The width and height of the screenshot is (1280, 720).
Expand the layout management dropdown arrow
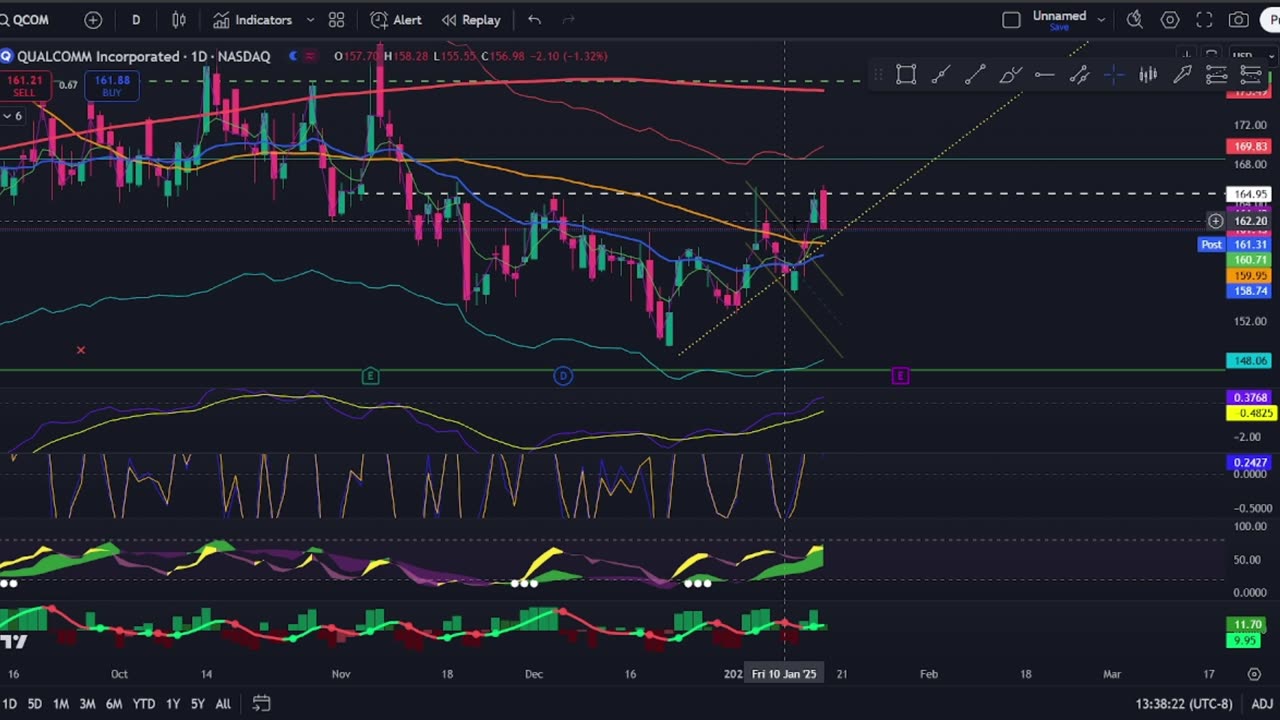[x=1101, y=20]
